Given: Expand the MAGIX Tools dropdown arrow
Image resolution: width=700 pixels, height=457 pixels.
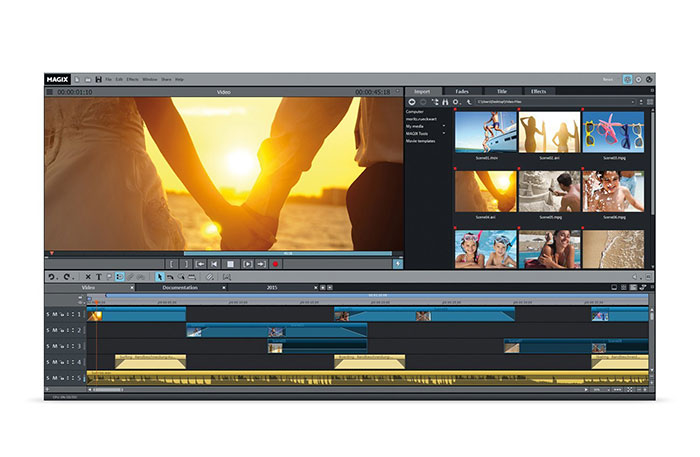Looking at the screenshot, I should click(444, 134).
